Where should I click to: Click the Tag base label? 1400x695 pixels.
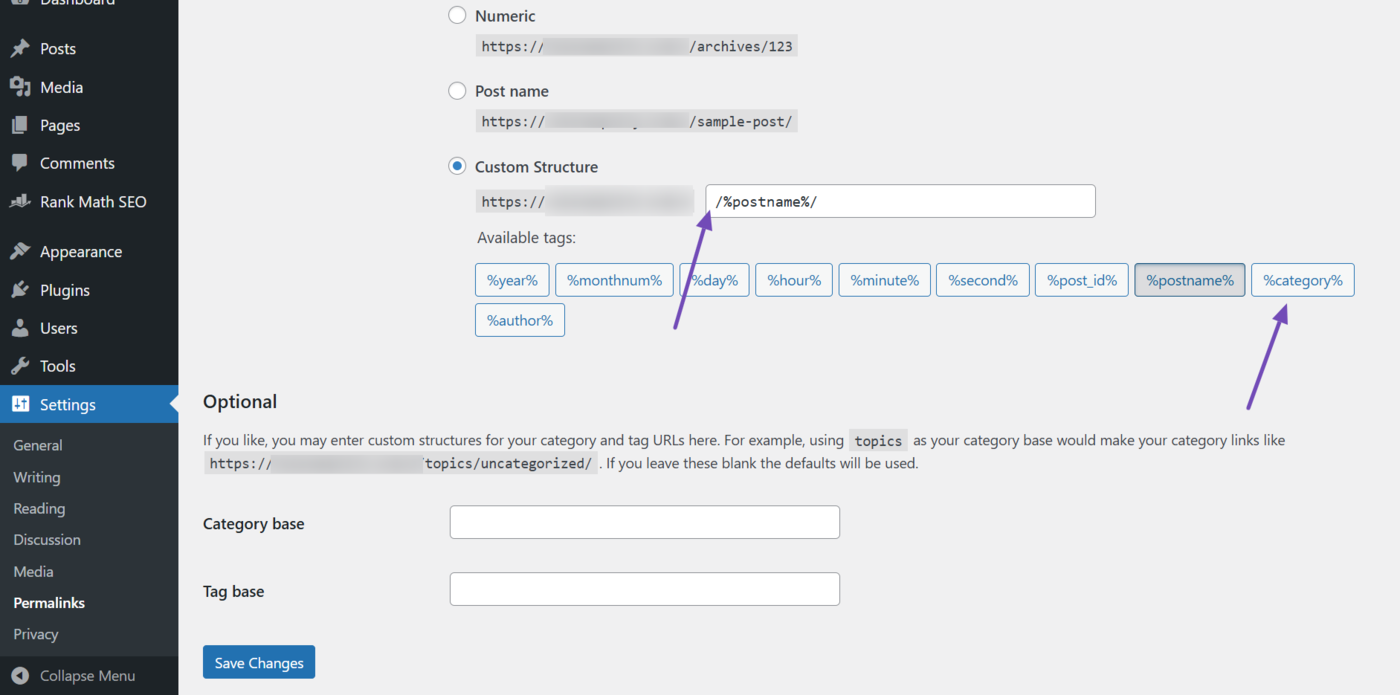point(234,591)
